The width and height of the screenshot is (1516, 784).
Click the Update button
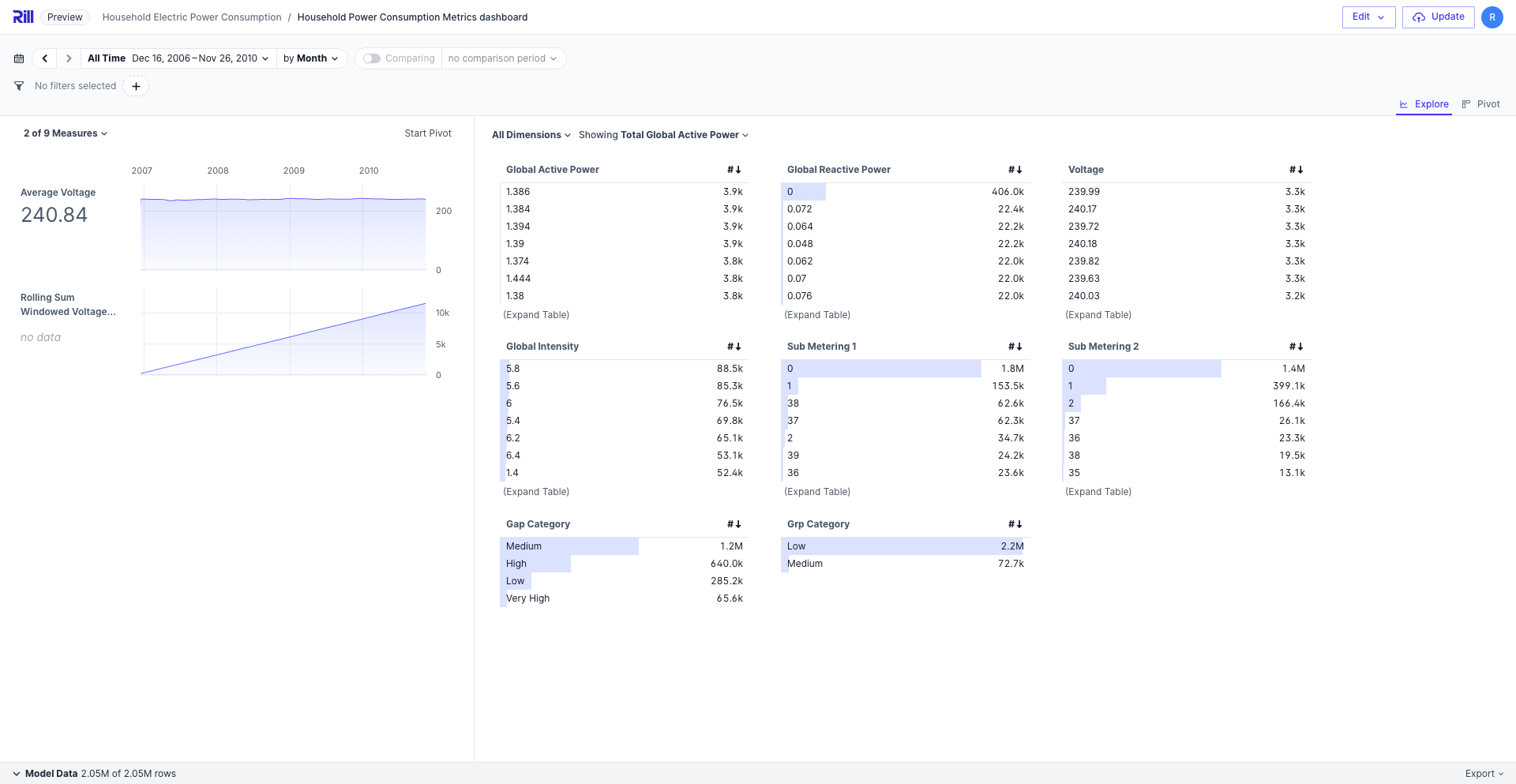[x=1438, y=17]
